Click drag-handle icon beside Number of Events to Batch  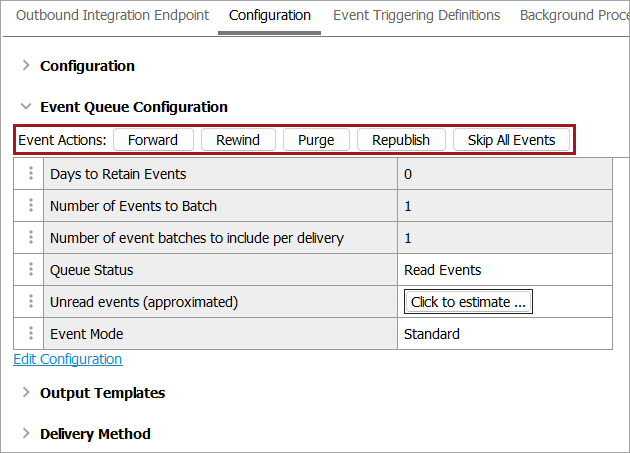(30, 206)
